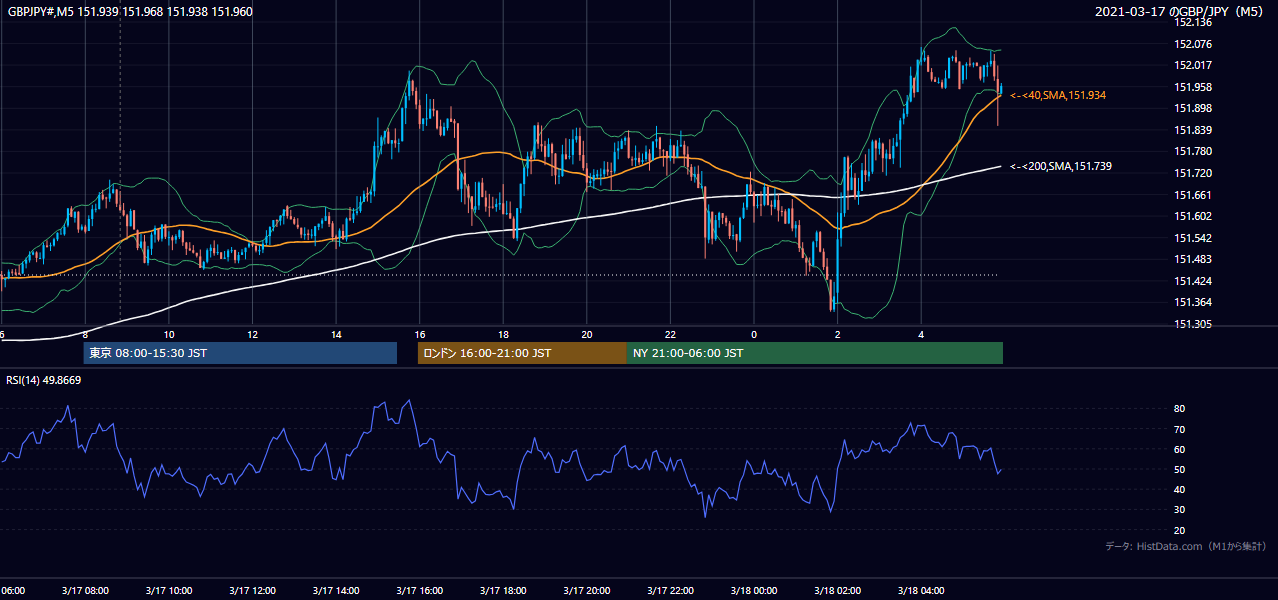Image resolution: width=1278 pixels, height=600 pixels.
Task: Click the 3/17 10:00 time axis label
Action: click(169, 590)
